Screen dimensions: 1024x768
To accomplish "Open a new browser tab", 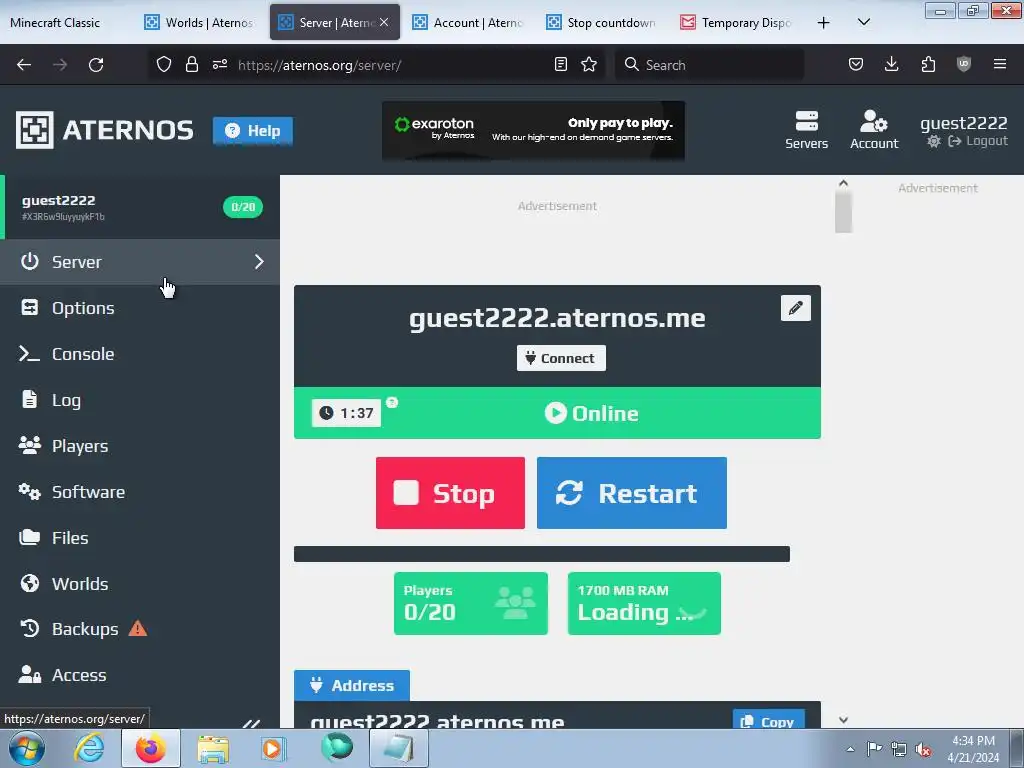I will click(824, 23).
